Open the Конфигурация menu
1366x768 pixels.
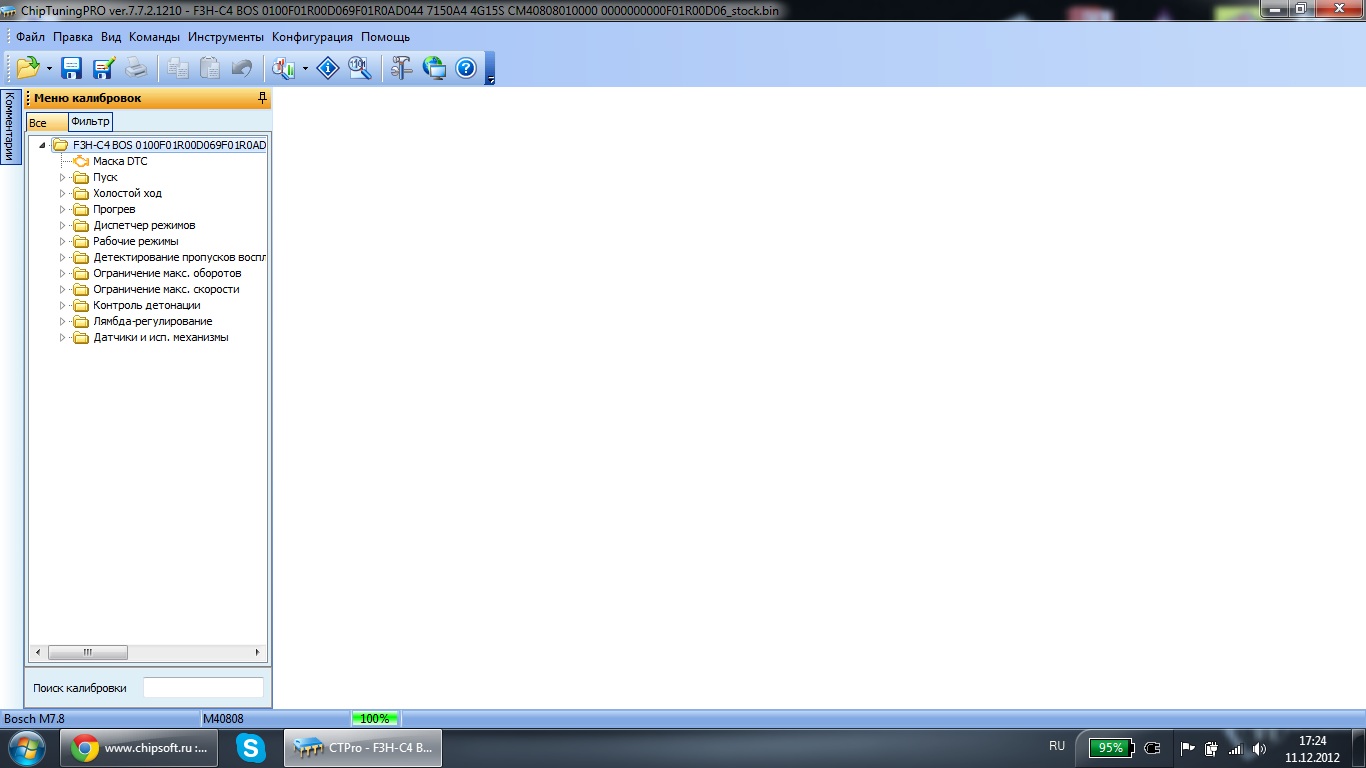[312, 37]
